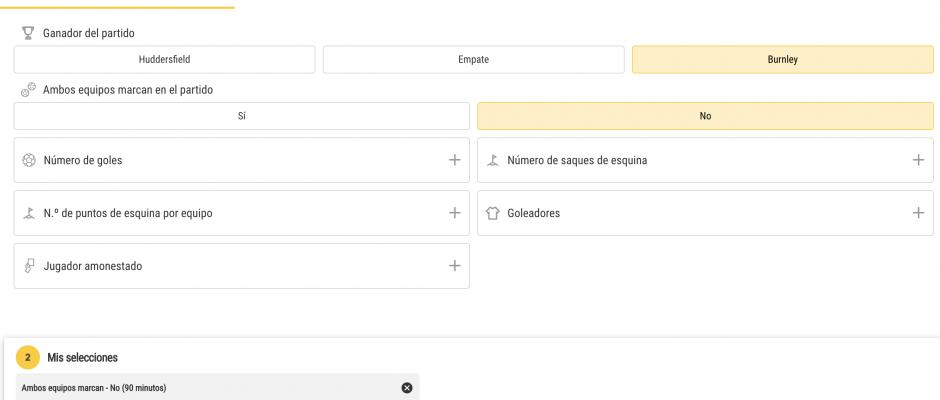
Task: Expand N.º de puntos de esquina plus icon
Action: (454, 212)
